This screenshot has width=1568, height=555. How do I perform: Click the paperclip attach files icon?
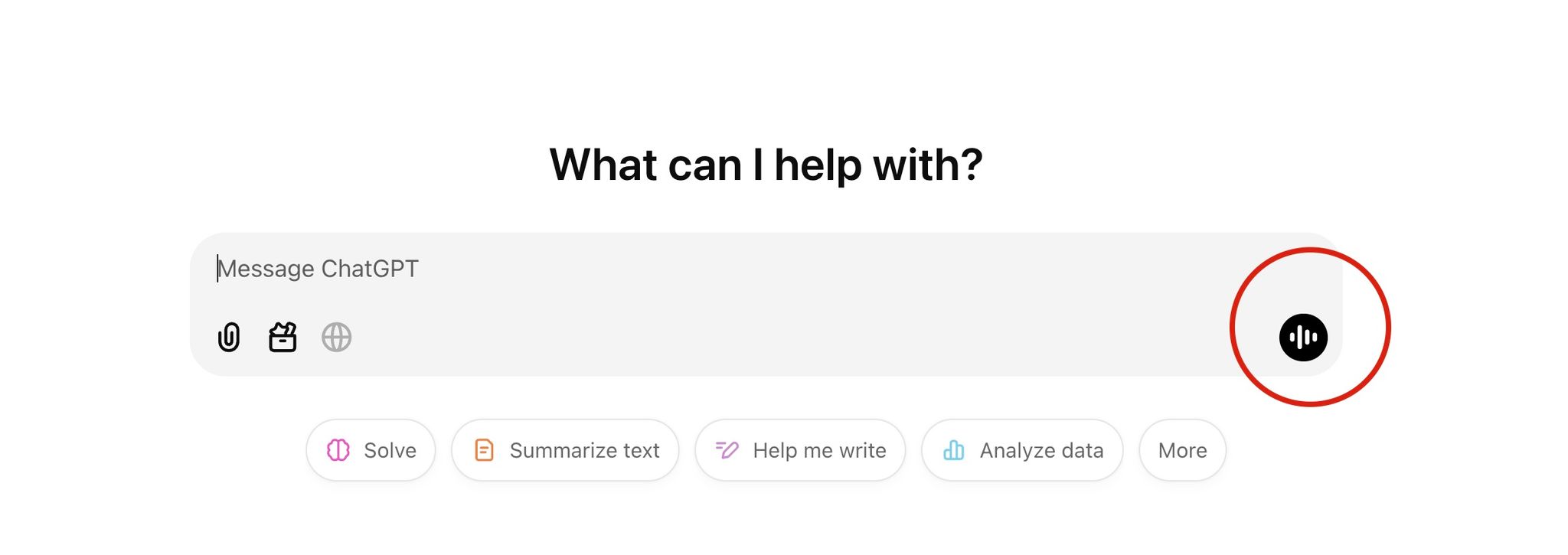[x=229, y=337]
